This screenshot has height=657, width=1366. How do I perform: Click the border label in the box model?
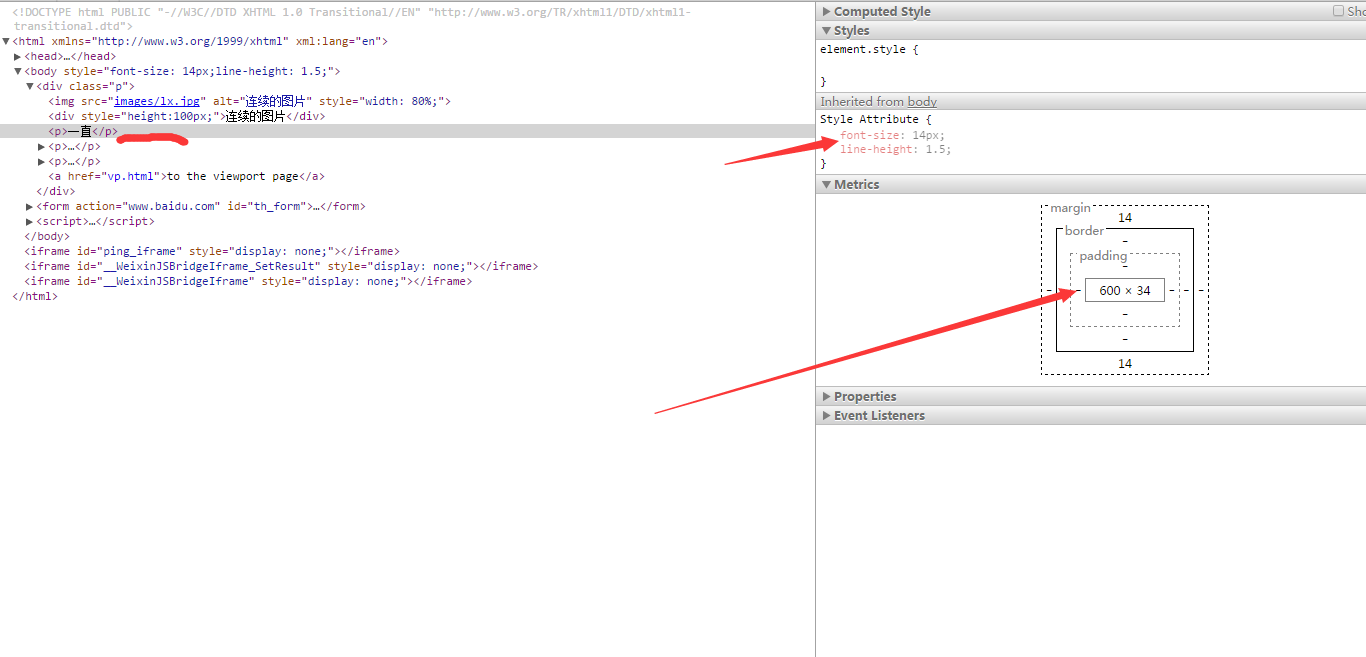click(x=1084, y=231)
